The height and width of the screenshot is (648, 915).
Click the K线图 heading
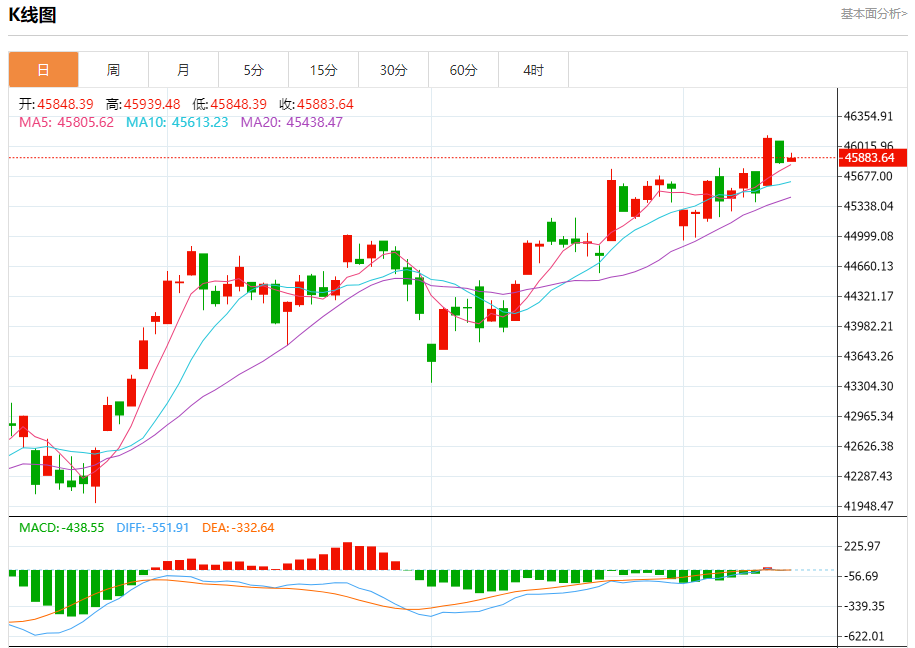[32, 15]
